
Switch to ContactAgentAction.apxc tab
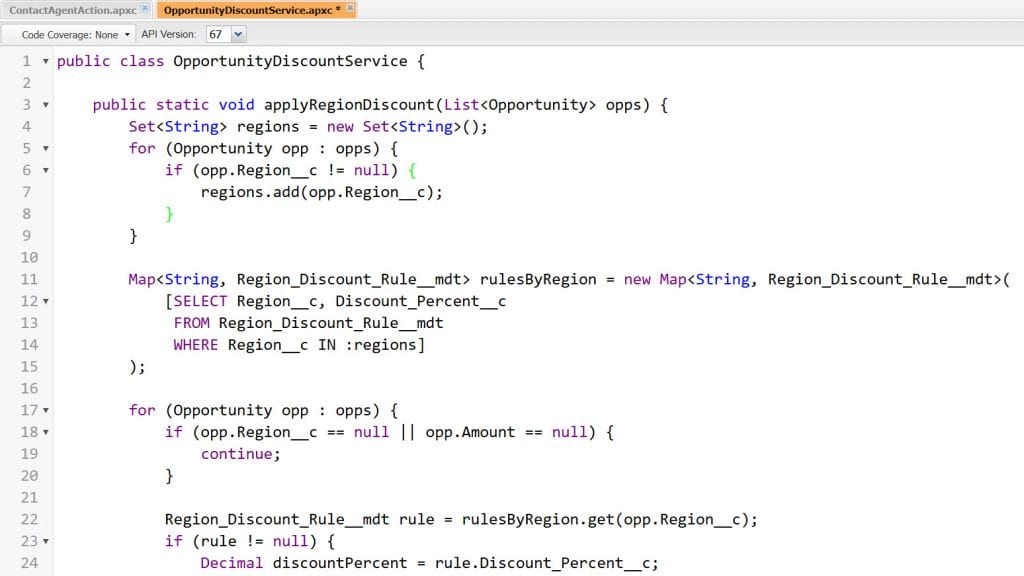pos(72,10)
